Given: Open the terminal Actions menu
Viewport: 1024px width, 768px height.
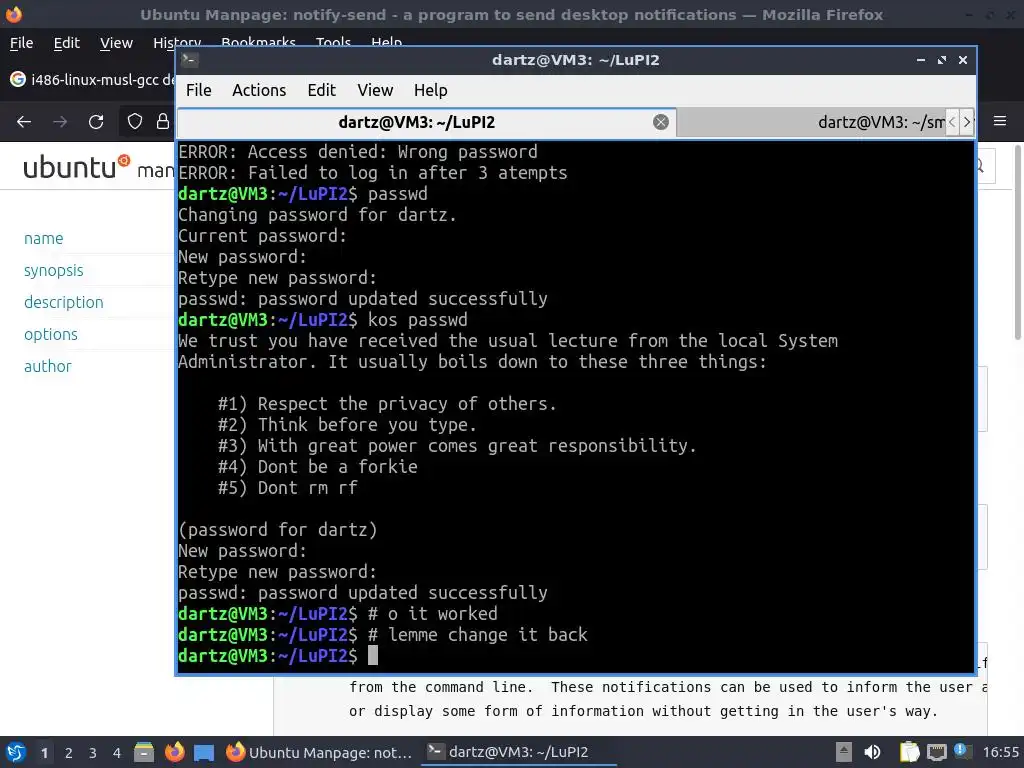Looking at the screenshot, I should (x=259, y=90).
